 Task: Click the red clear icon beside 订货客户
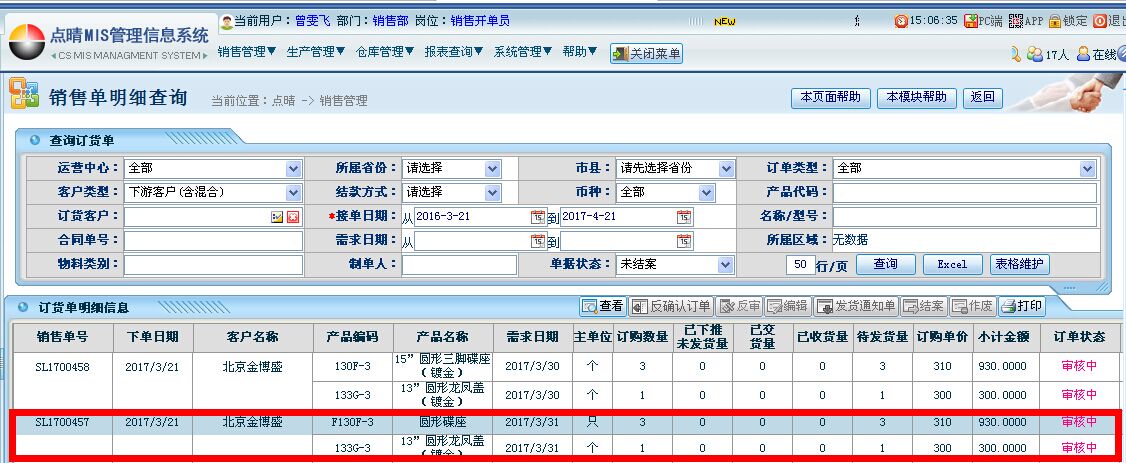click(x=293, y=217)
